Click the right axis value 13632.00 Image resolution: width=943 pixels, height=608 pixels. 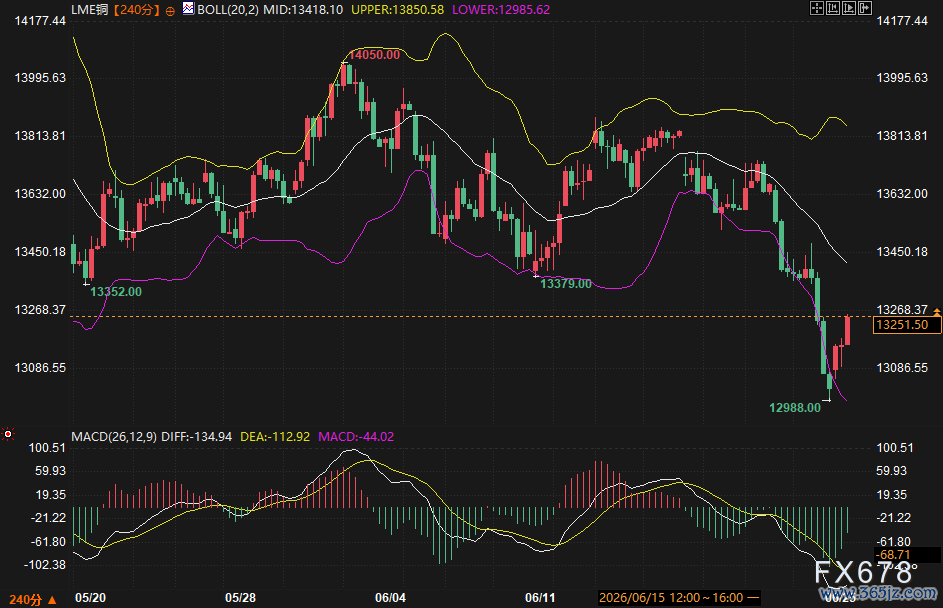pos(902,194)
